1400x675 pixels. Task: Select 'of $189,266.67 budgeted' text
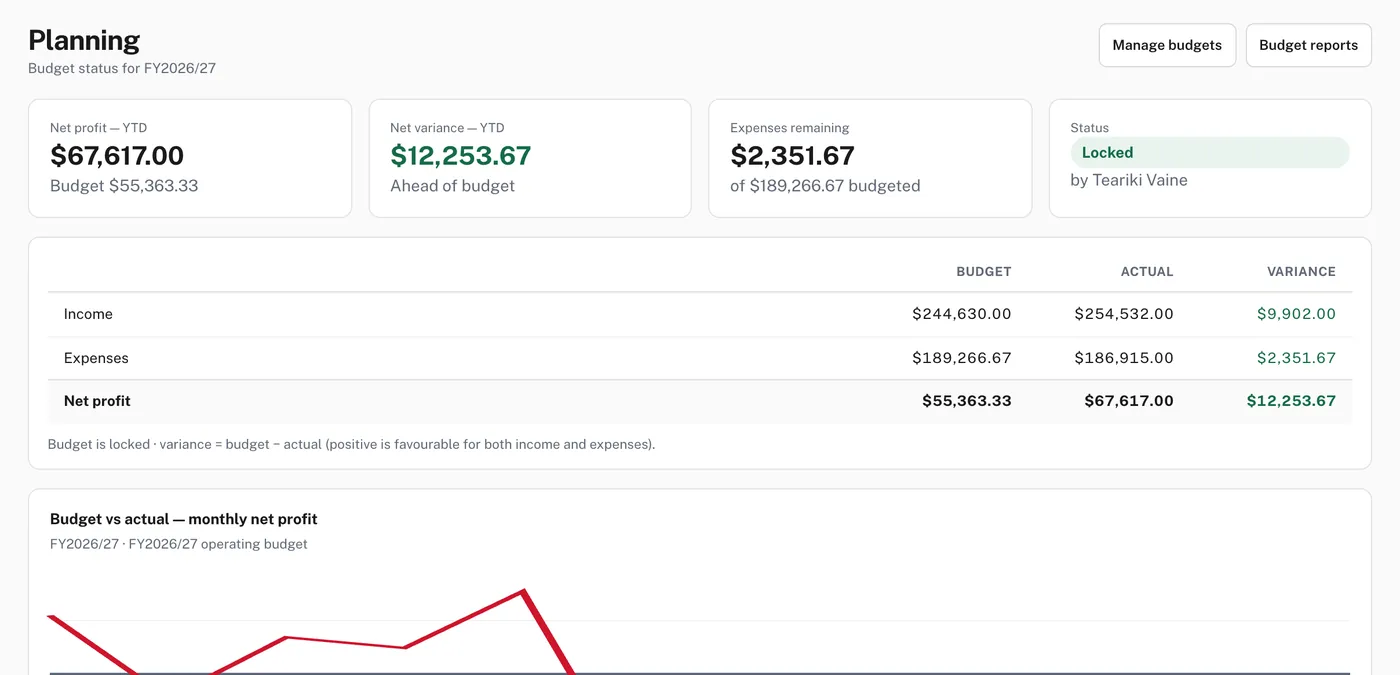tap(825, 186)
